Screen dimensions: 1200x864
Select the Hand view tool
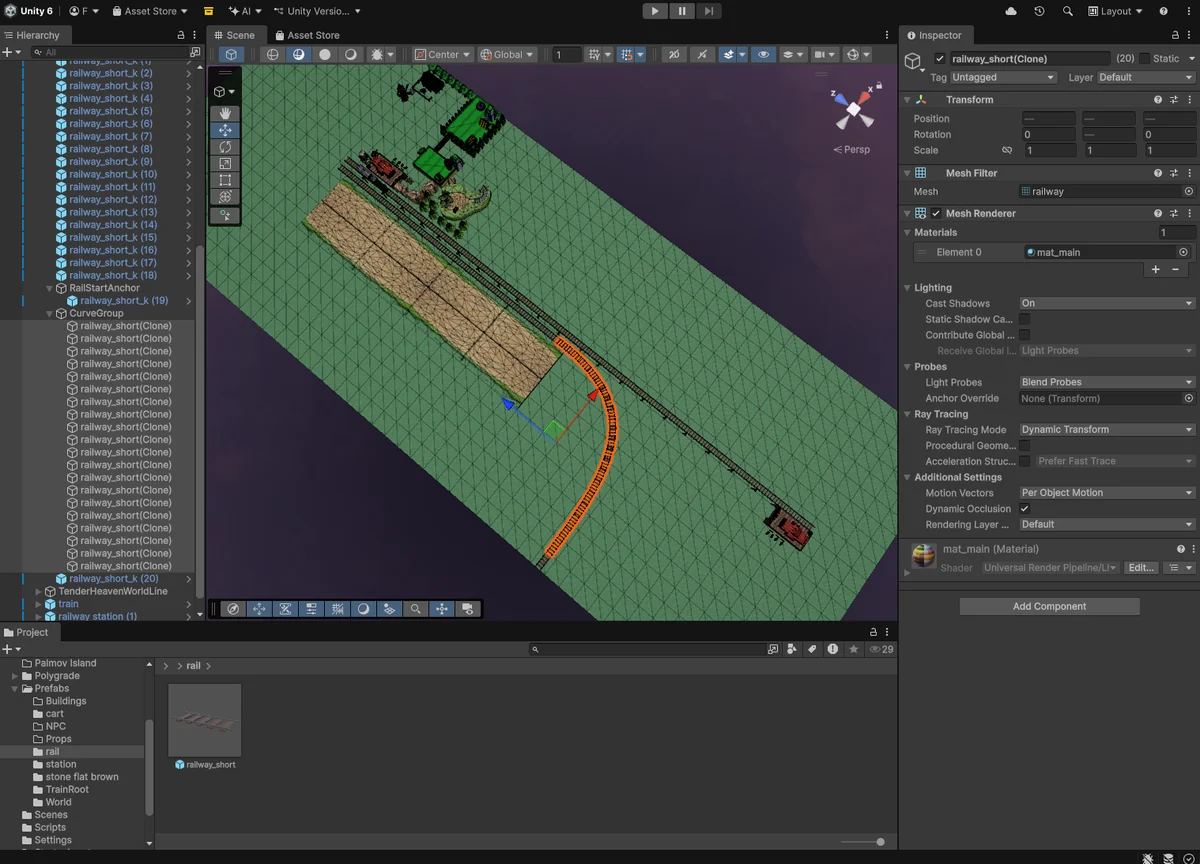click(x=225, y=113)
